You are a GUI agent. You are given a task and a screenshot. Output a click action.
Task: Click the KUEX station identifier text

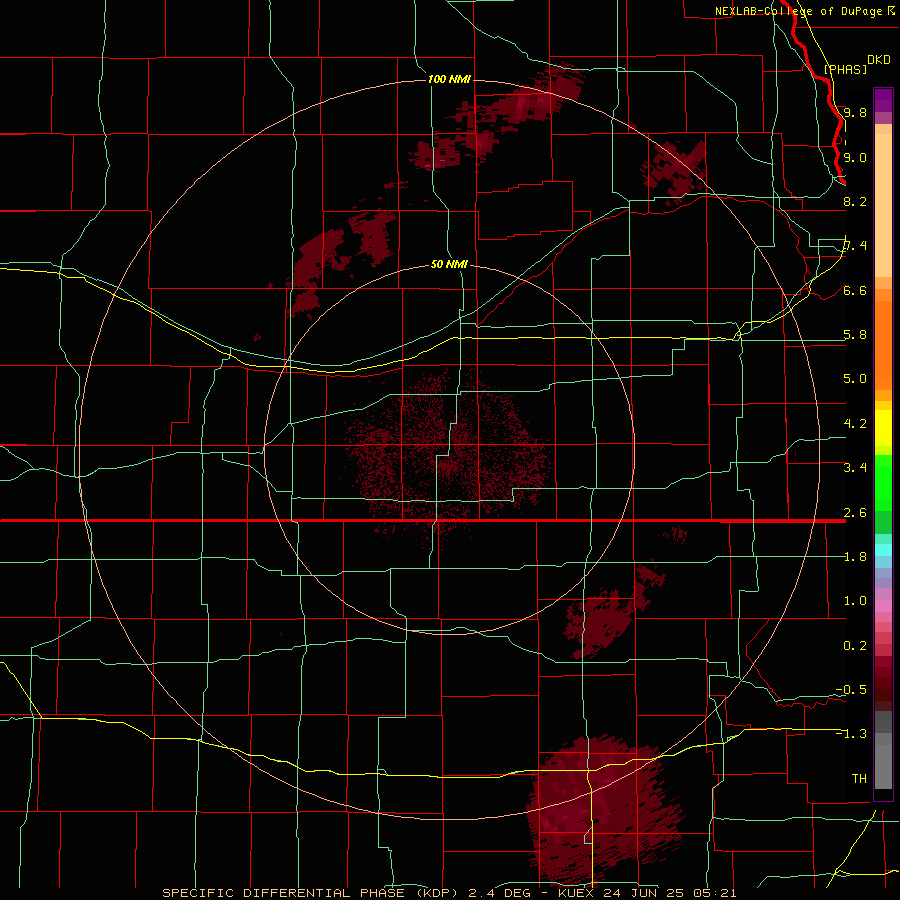577,893
